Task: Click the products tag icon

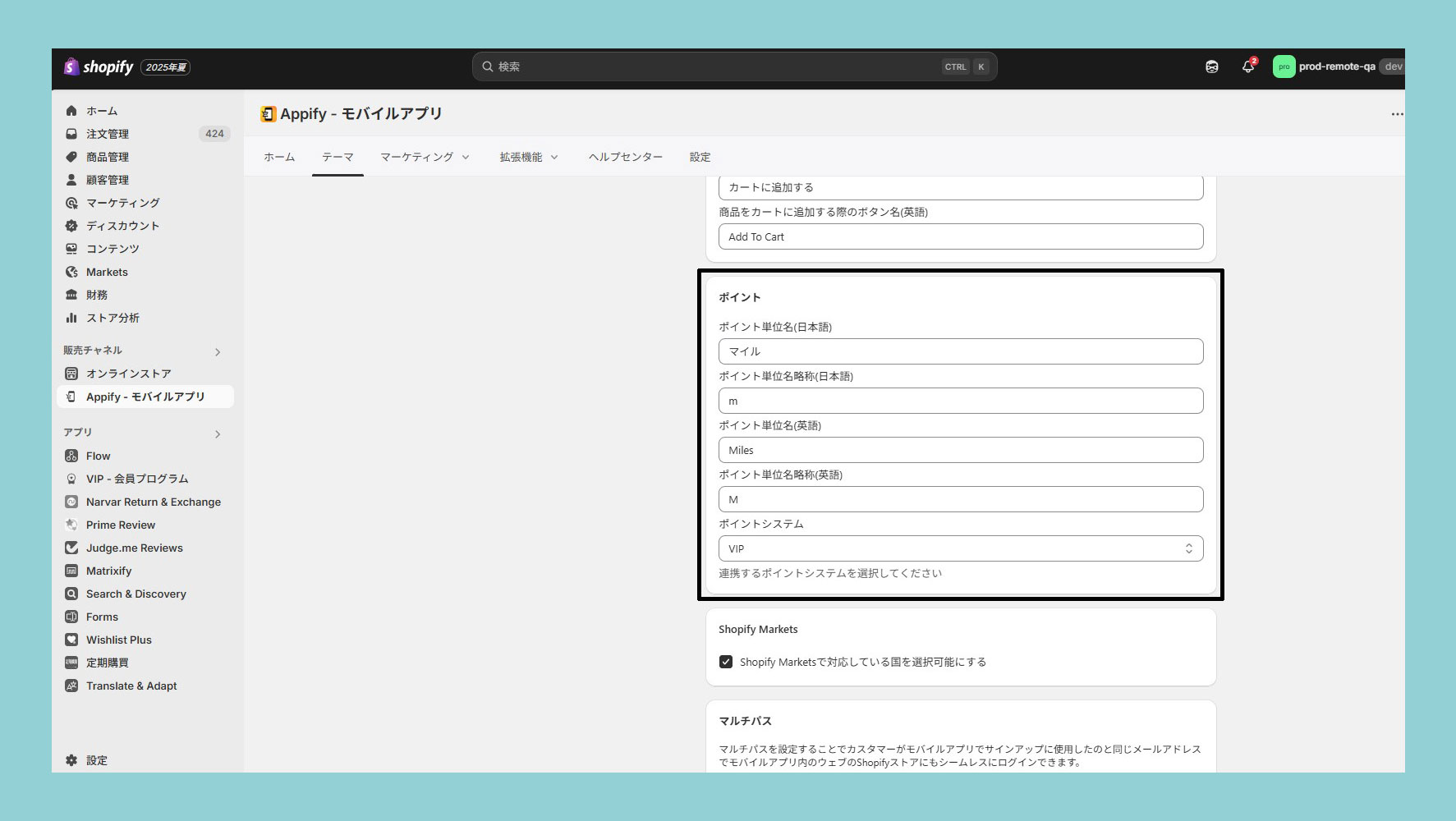Action: [71, 157]
